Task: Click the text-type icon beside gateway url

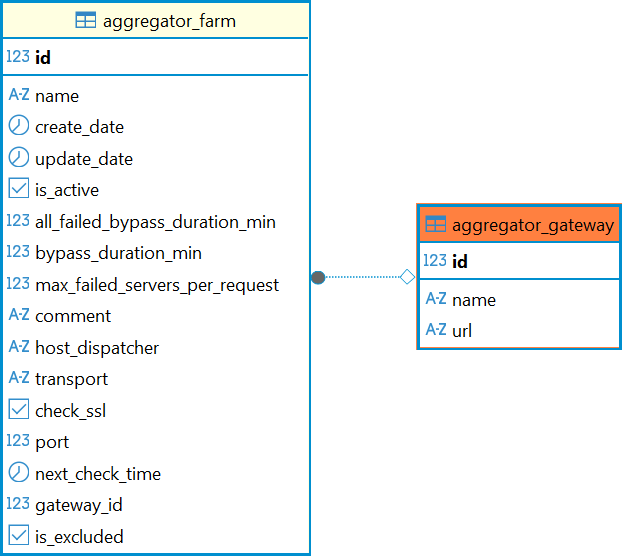Action: (x=435, y=330)
